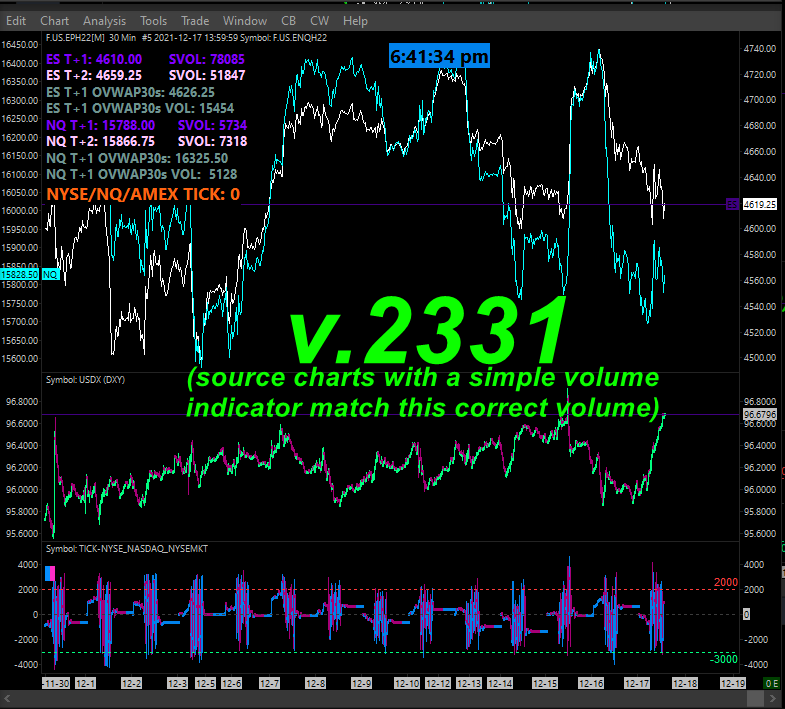Click SVOL: 5734 value

point(212,126)
